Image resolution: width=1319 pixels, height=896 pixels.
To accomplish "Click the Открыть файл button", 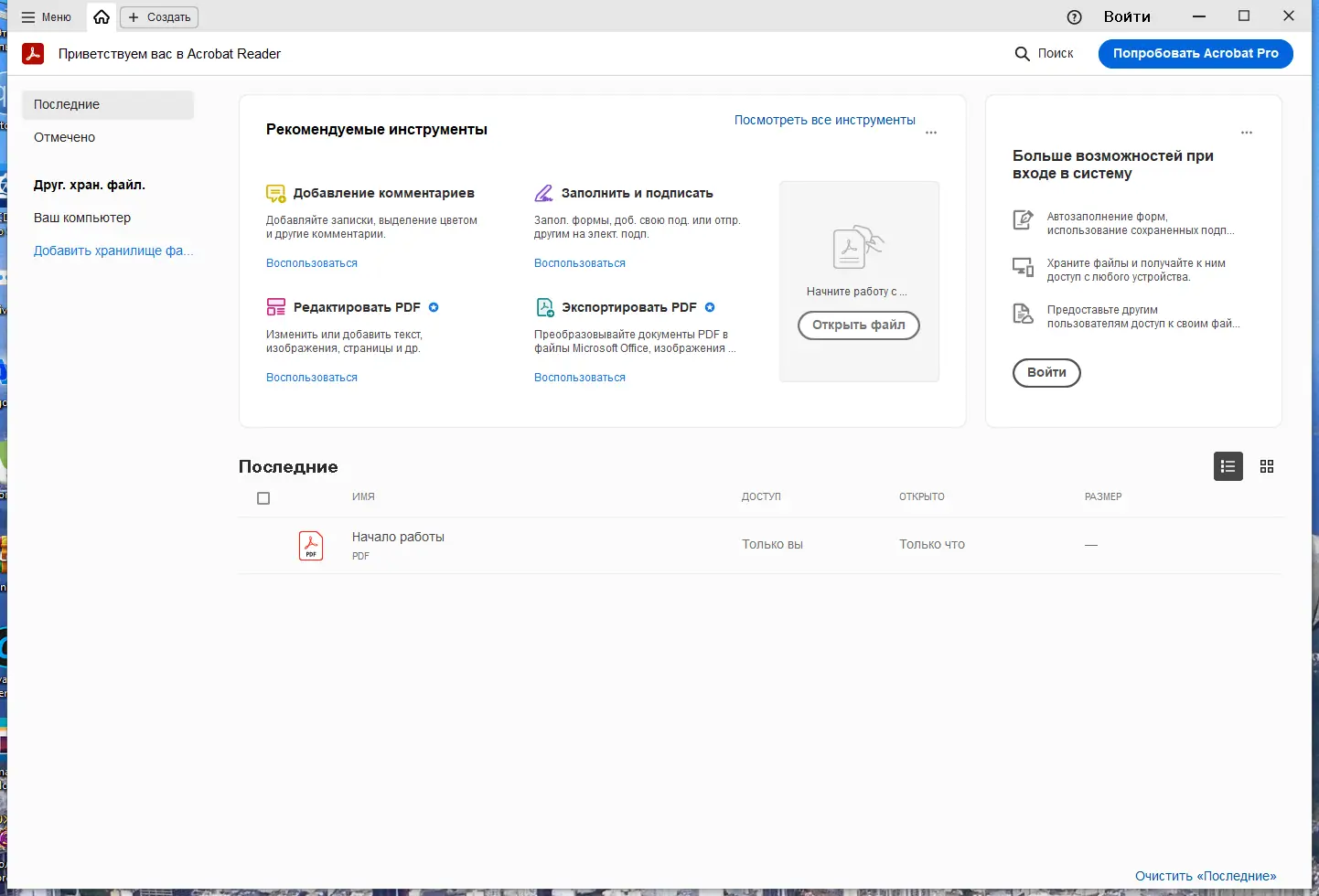I will (859, 325).
